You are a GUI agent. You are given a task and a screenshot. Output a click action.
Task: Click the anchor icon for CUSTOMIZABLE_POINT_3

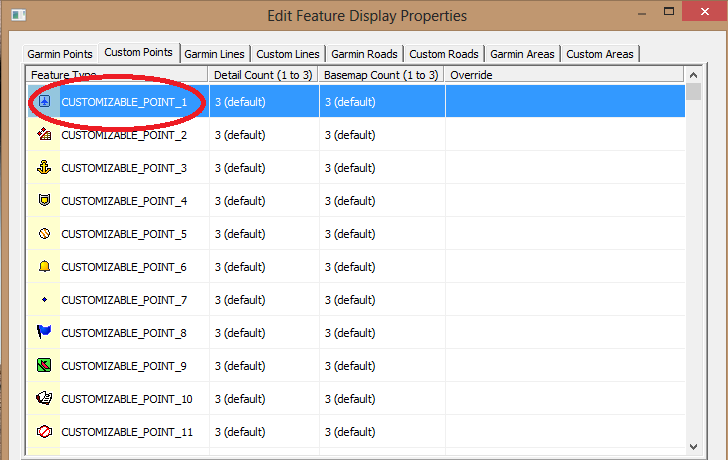44,168
